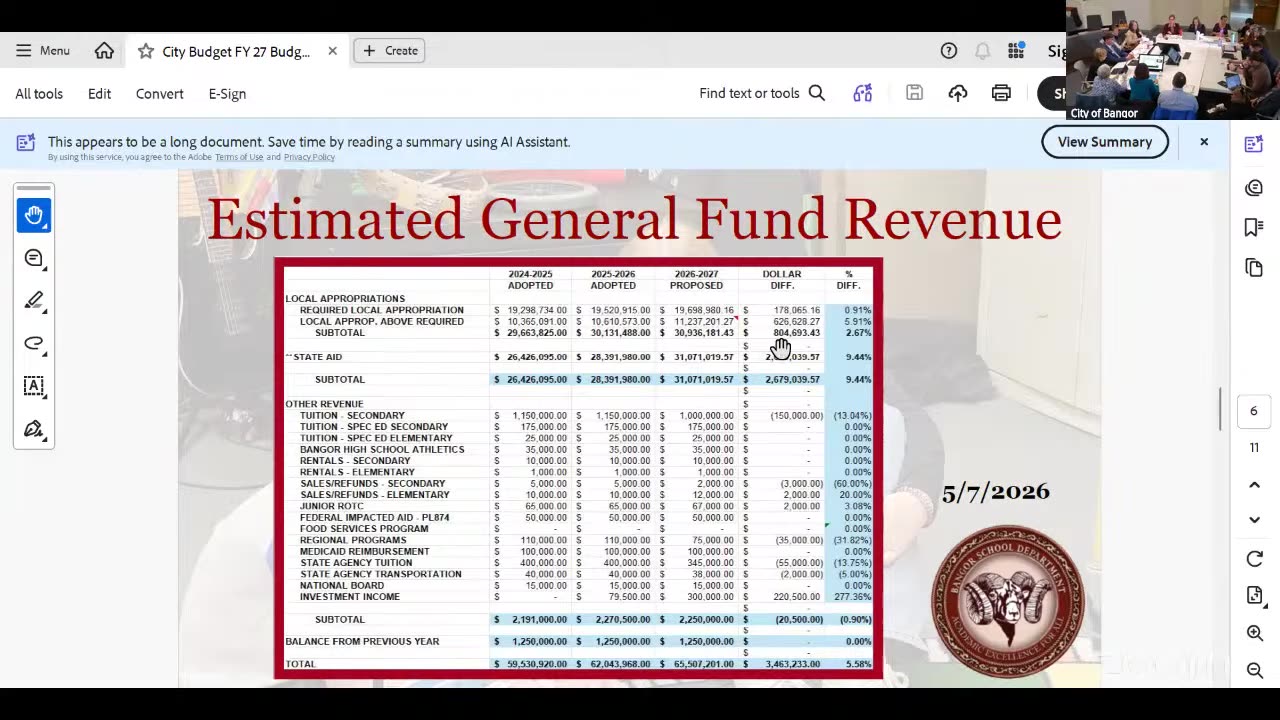
Task: Click the 'INVESTMENT INCOME' row label
Action: pos(350,597)
